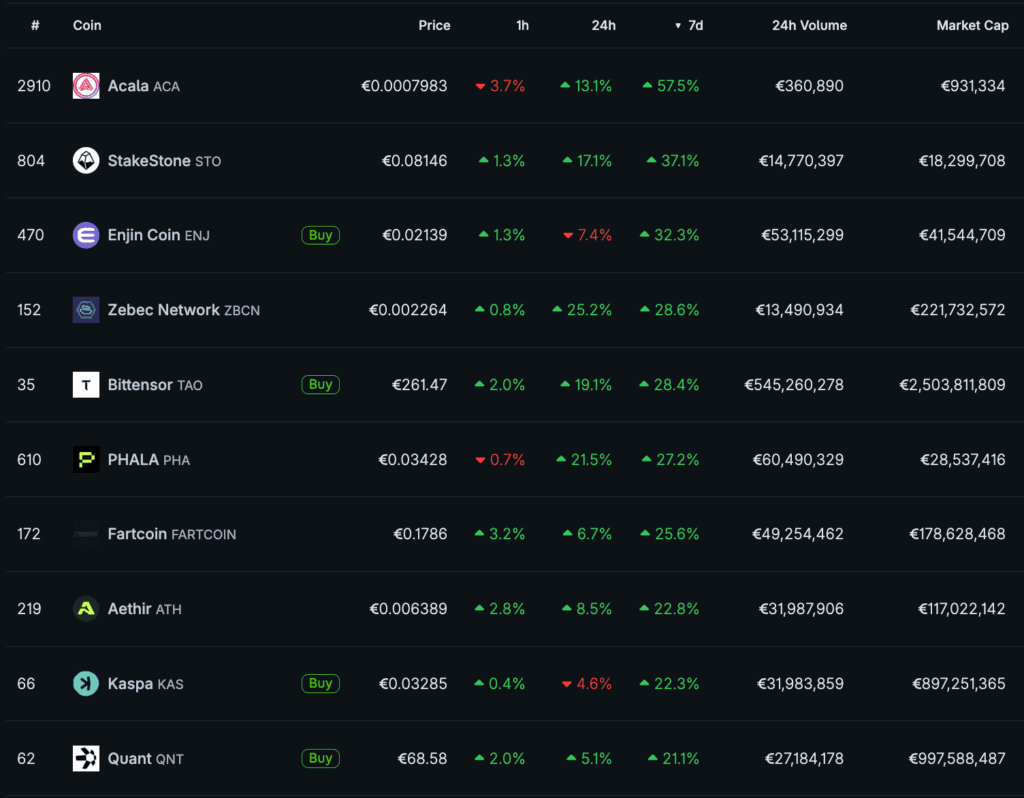This screenshot has width=1024, height=798.
Task: Sort by the Price column header
Action: click(x=434, y=25)
